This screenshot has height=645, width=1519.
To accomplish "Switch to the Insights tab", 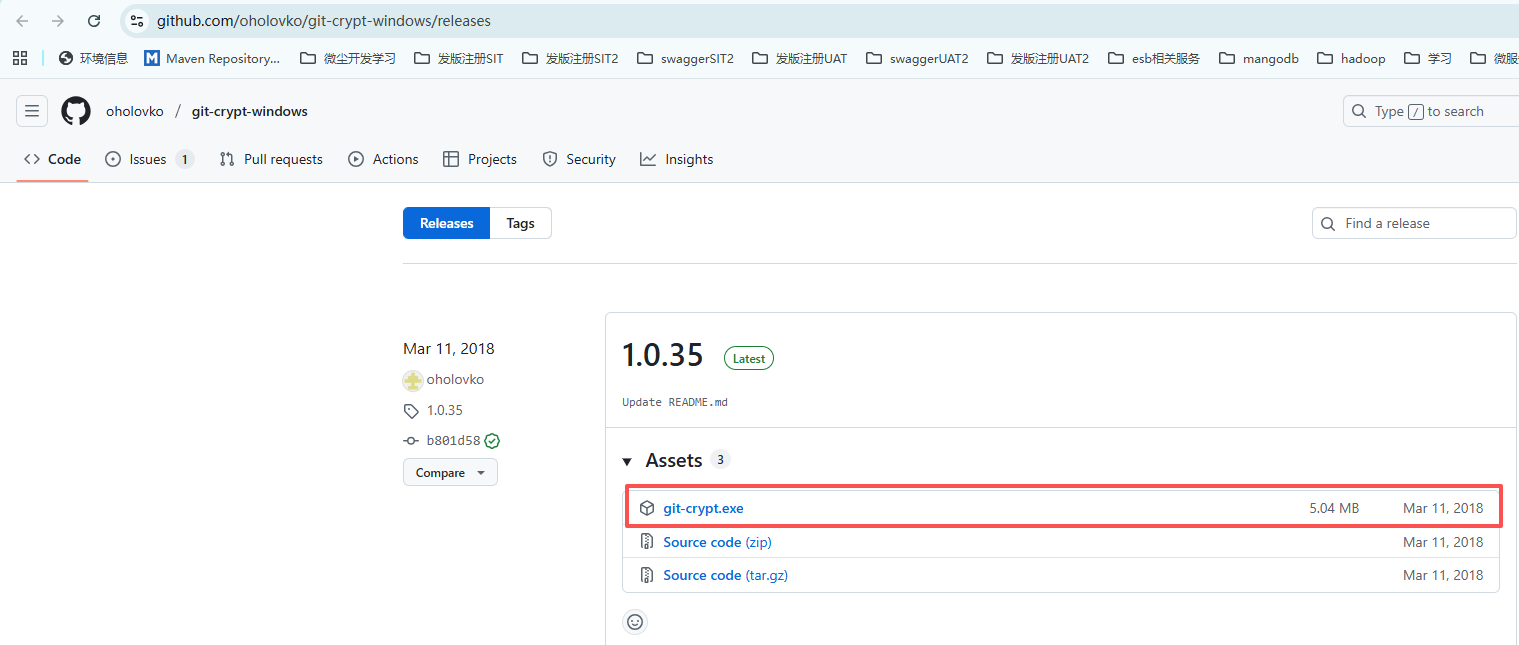I will pyautogui.click(x=677, y=159).
